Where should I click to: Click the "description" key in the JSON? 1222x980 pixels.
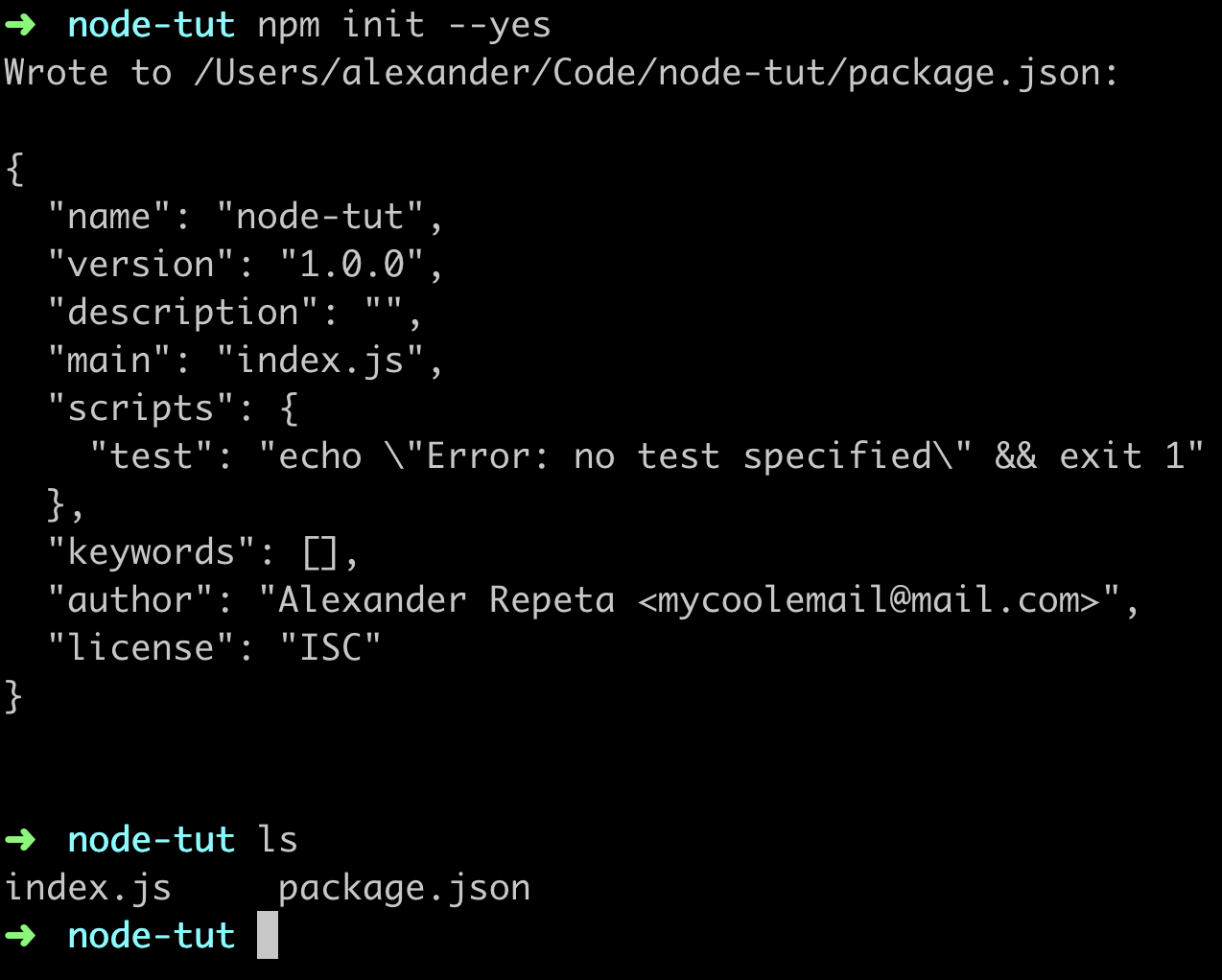click(183, 313)
